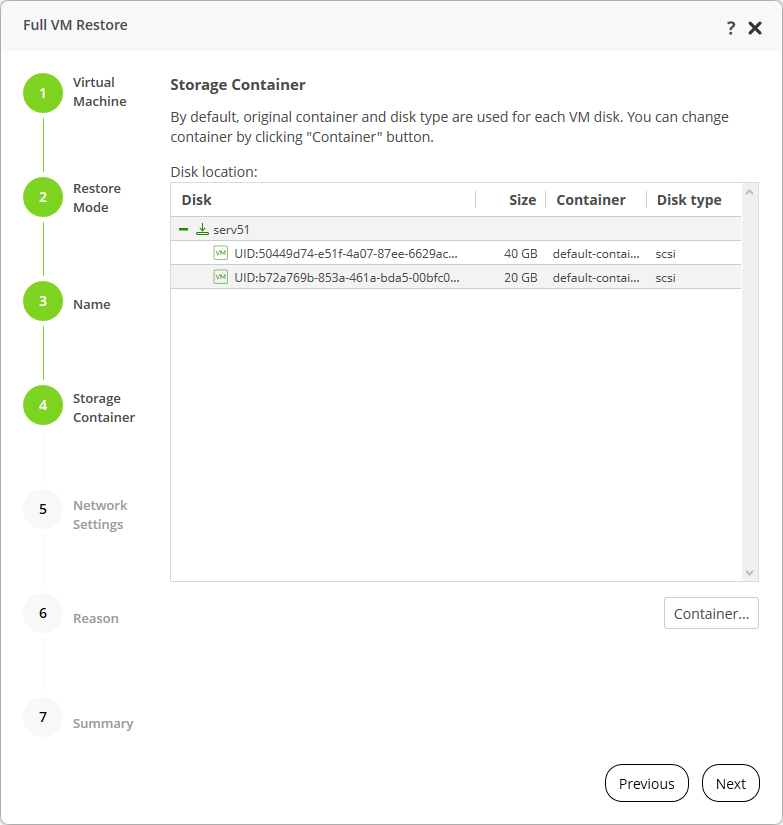Collapse the serv51 tree node

[x=183, y=229]
